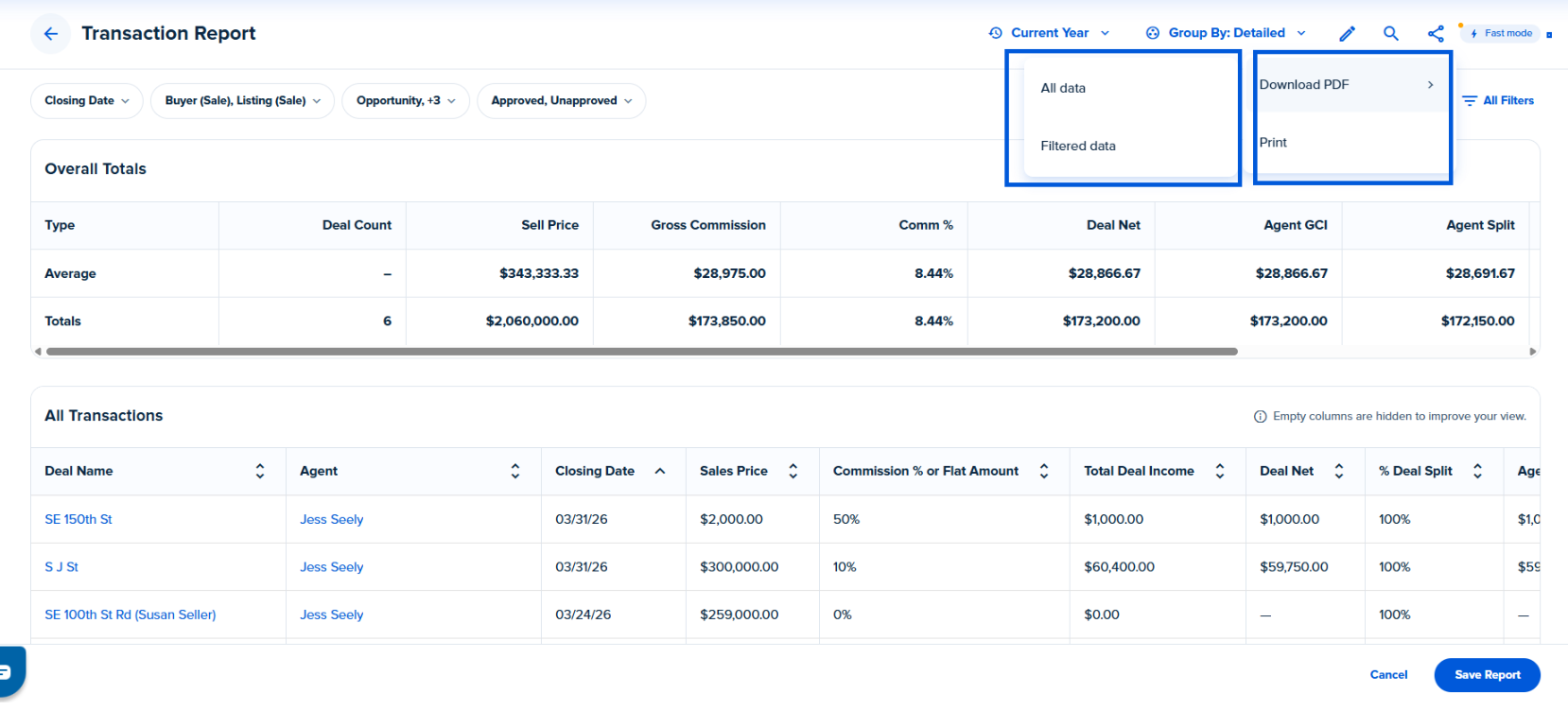Click the share icon in header
The height and width of the screenshot is (710, 1568).
tap(1436, 34)
